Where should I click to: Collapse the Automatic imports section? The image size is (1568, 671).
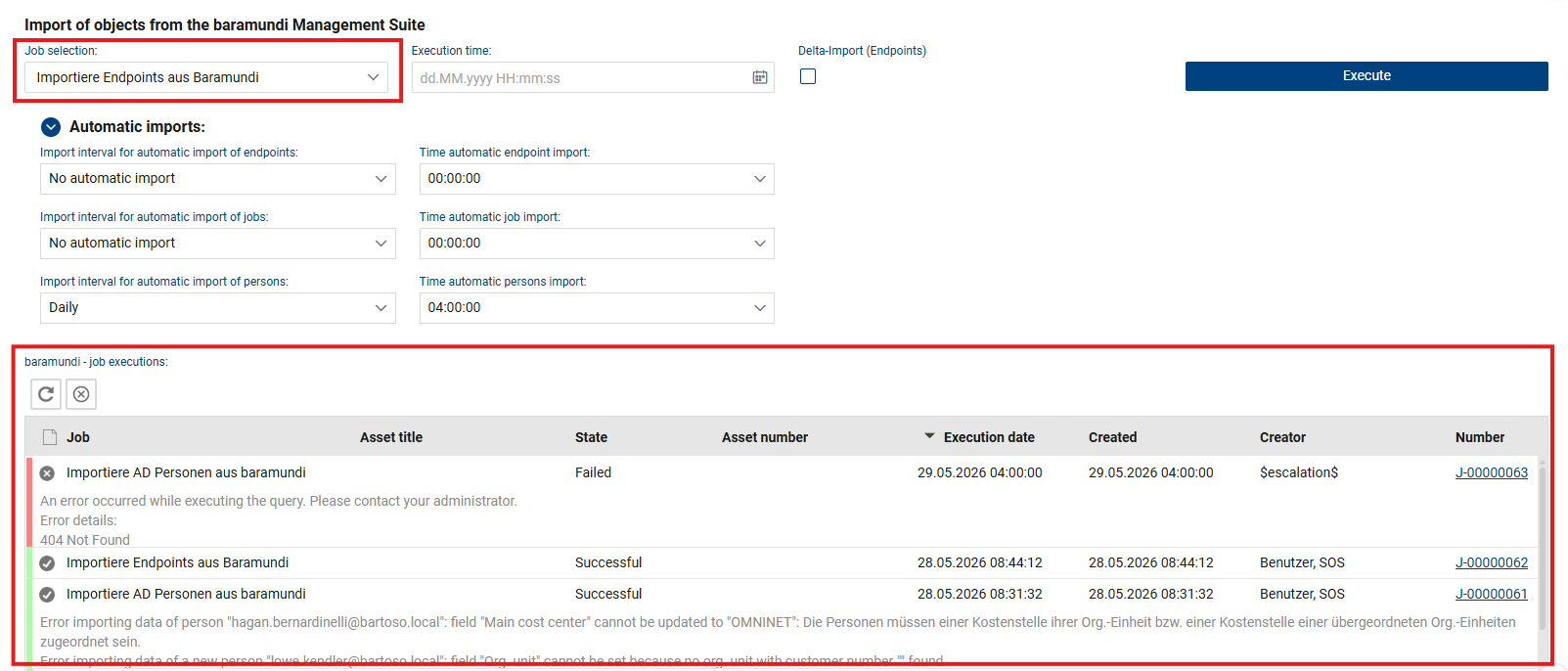tap(51, 126)
